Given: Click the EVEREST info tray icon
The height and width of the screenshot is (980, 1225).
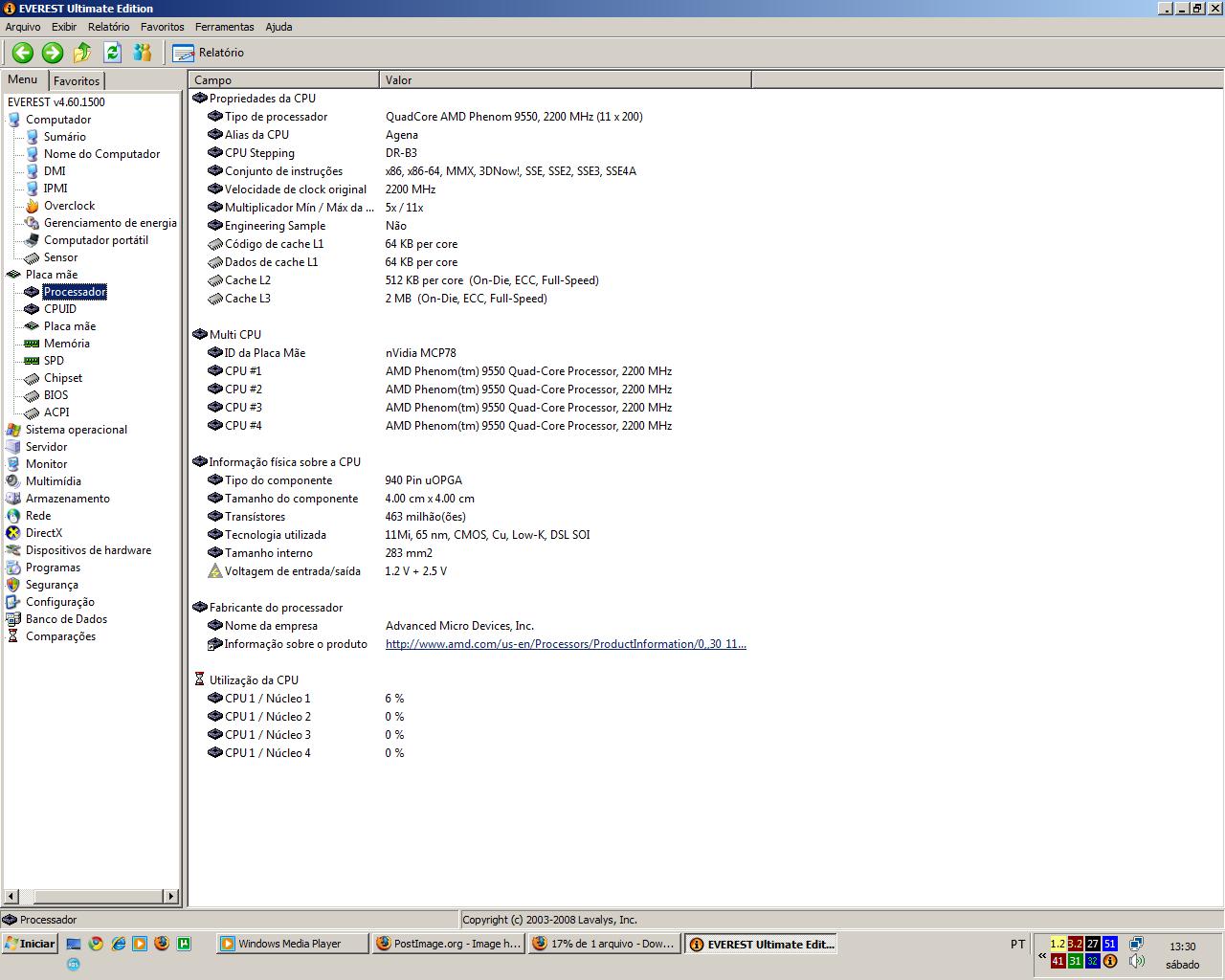Looking at the screenshot, I should (x=1110, y=961).
